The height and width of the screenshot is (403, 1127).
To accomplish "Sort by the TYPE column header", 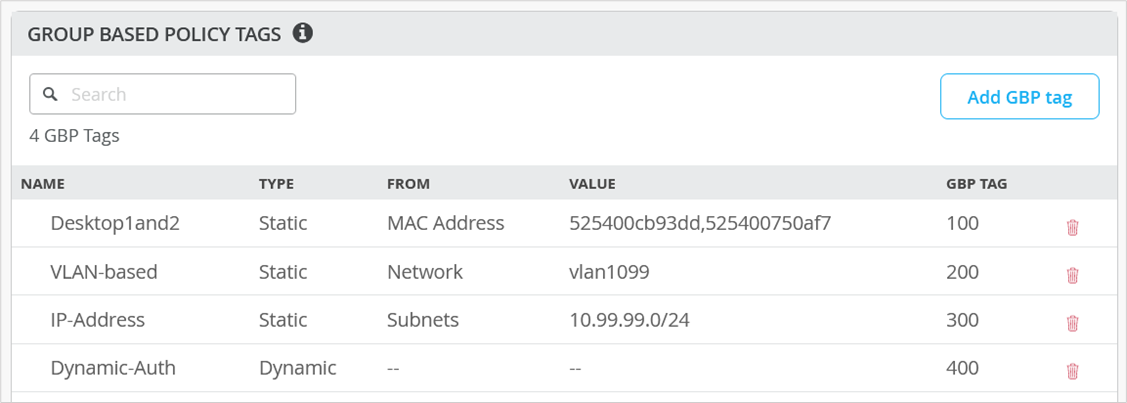I will click(276, 184).
